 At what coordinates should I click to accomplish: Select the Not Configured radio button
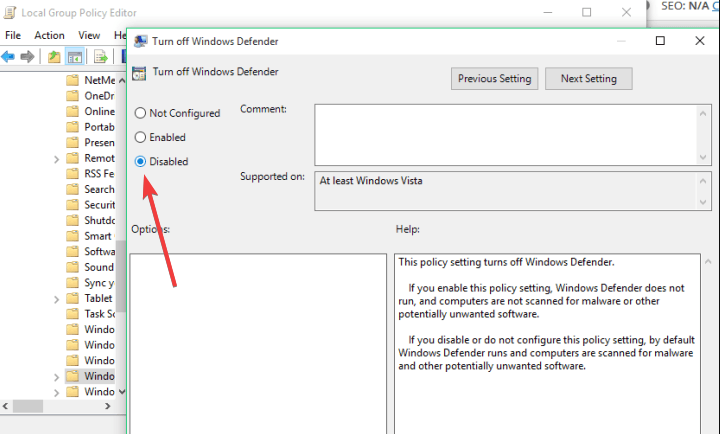[x=141, y=113]
